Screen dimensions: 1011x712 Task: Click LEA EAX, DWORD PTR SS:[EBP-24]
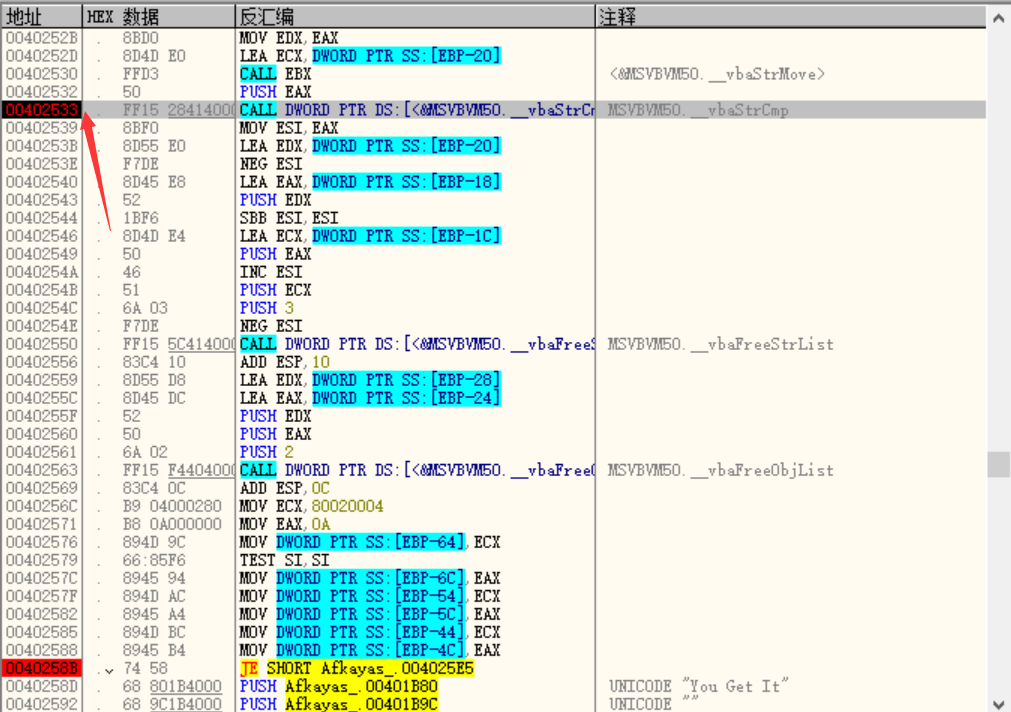pyautogui.click(x=370, y=398)
